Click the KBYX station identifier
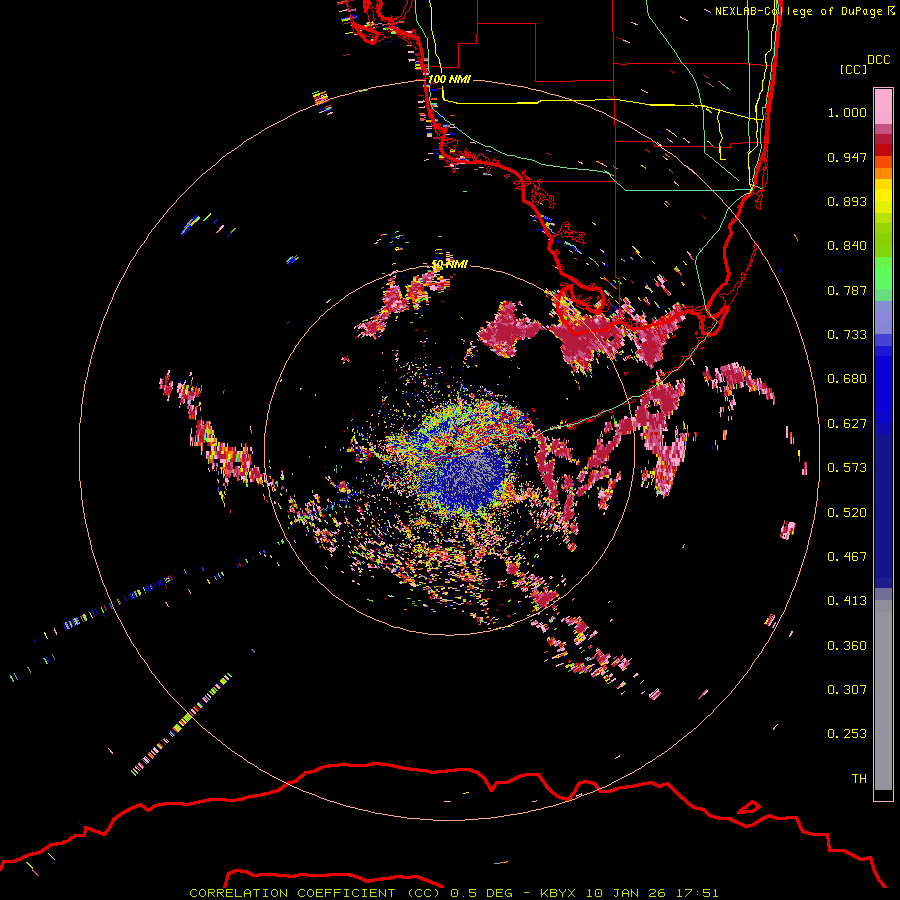The width and height of the screenshot is (900, 900). coord(557,893)
